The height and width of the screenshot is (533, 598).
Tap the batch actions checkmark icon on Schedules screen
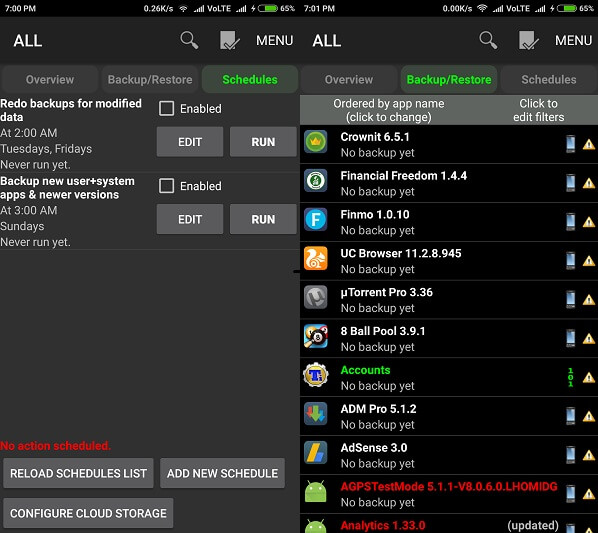point(229,40)
